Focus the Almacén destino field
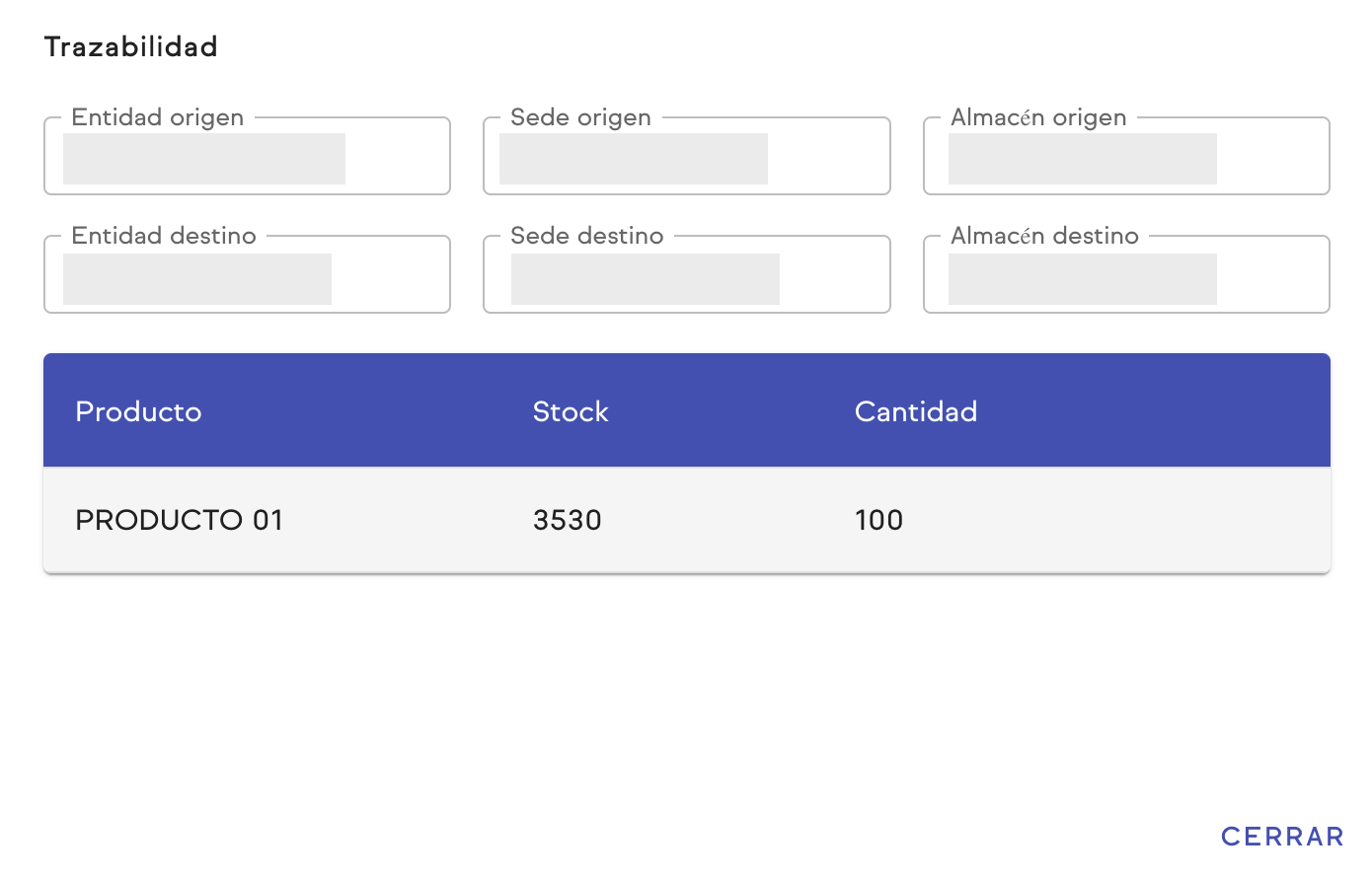The width and height of the screenshot is (1372, 880). [x=1126, y=278]
